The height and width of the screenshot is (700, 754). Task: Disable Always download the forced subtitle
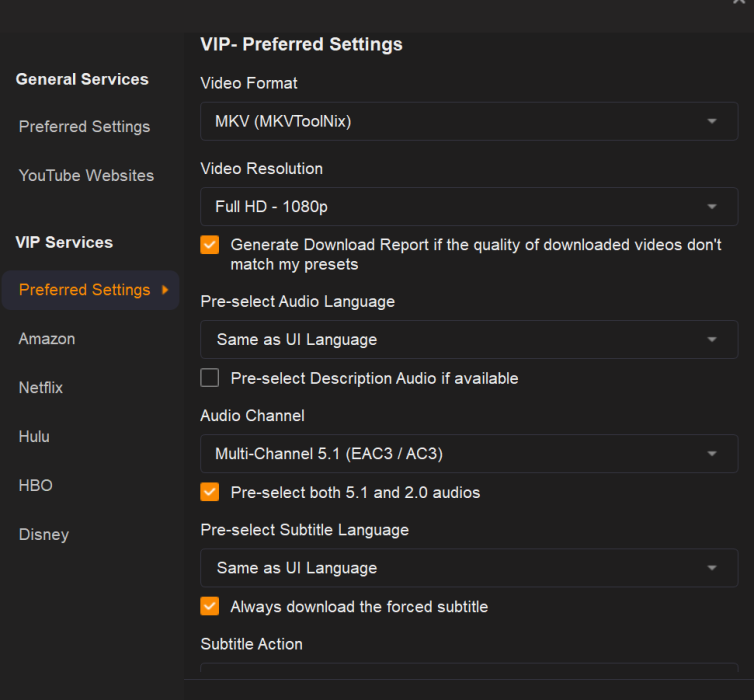pos(210,606)
